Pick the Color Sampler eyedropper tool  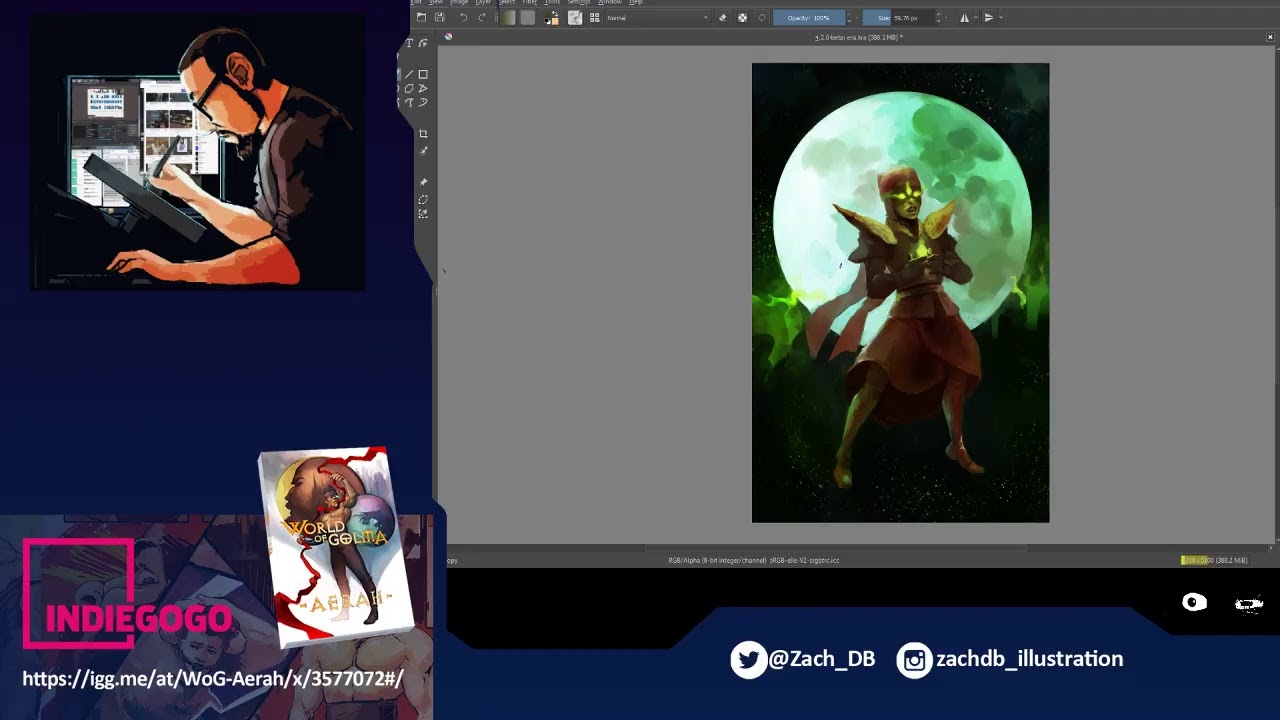pyautogui.click(x=423, y=151)
